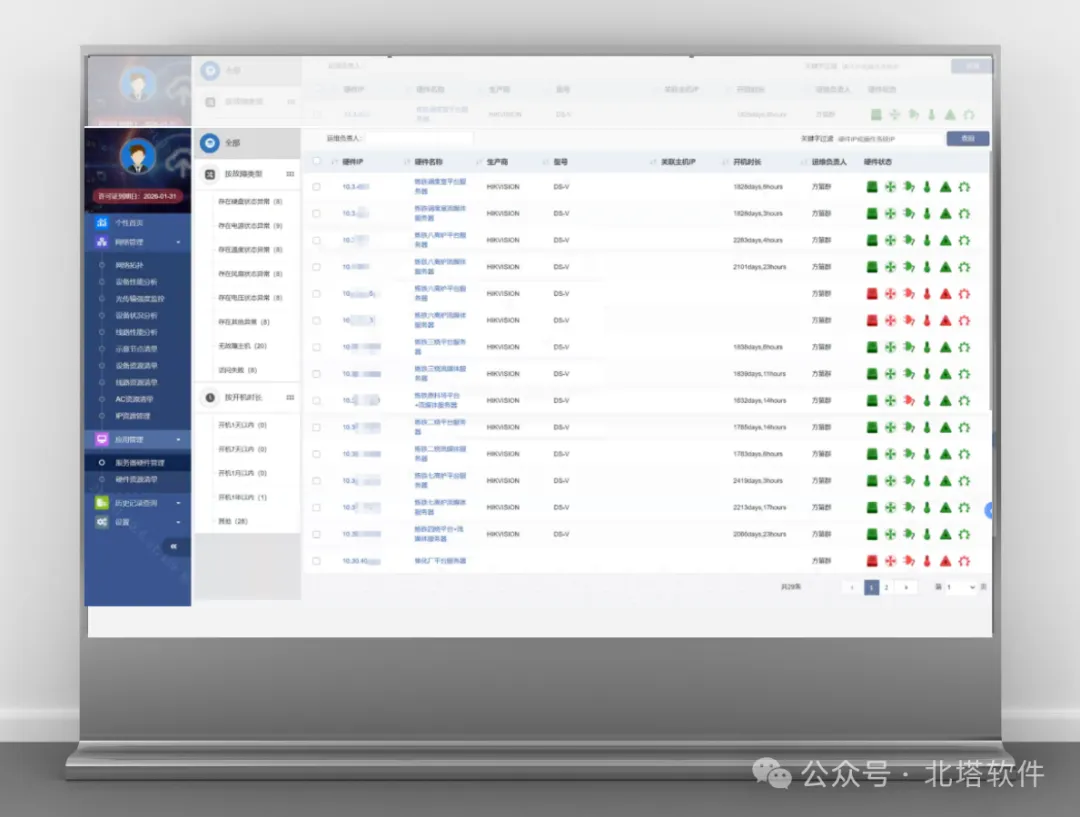
Task: Click the blue floating circle at right edge
Action: 989,510
